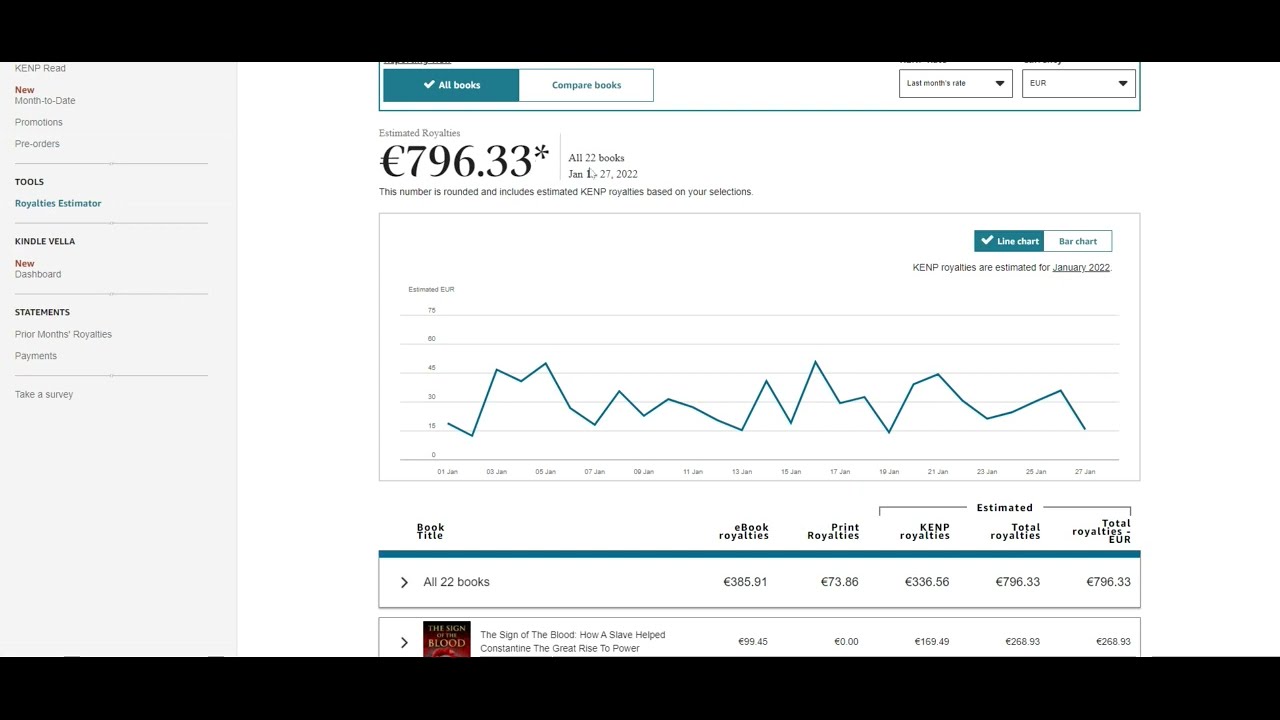Switch to Compare books view

(x=586, y=85)
